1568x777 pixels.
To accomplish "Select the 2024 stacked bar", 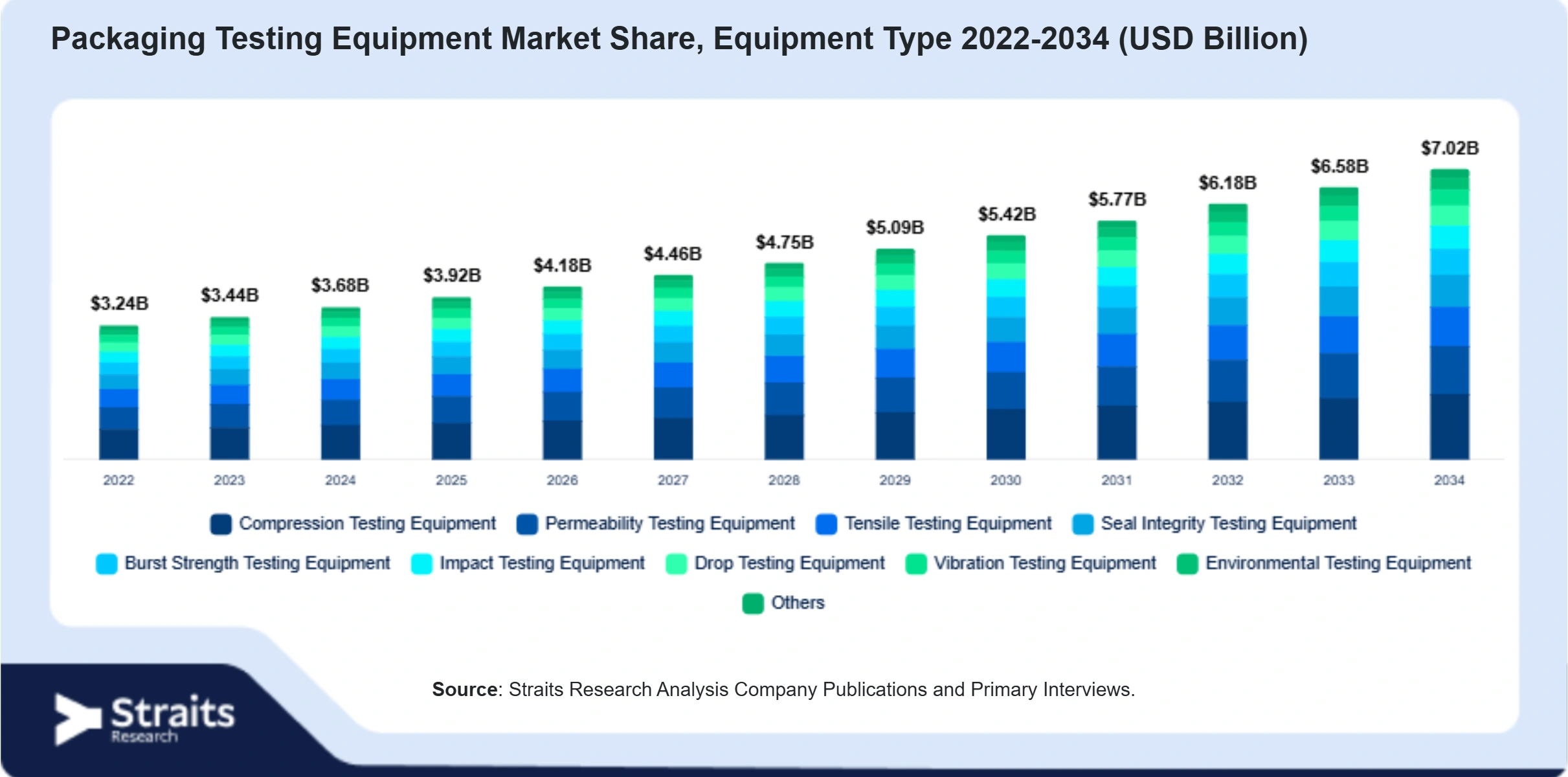I will pos(341,383).
